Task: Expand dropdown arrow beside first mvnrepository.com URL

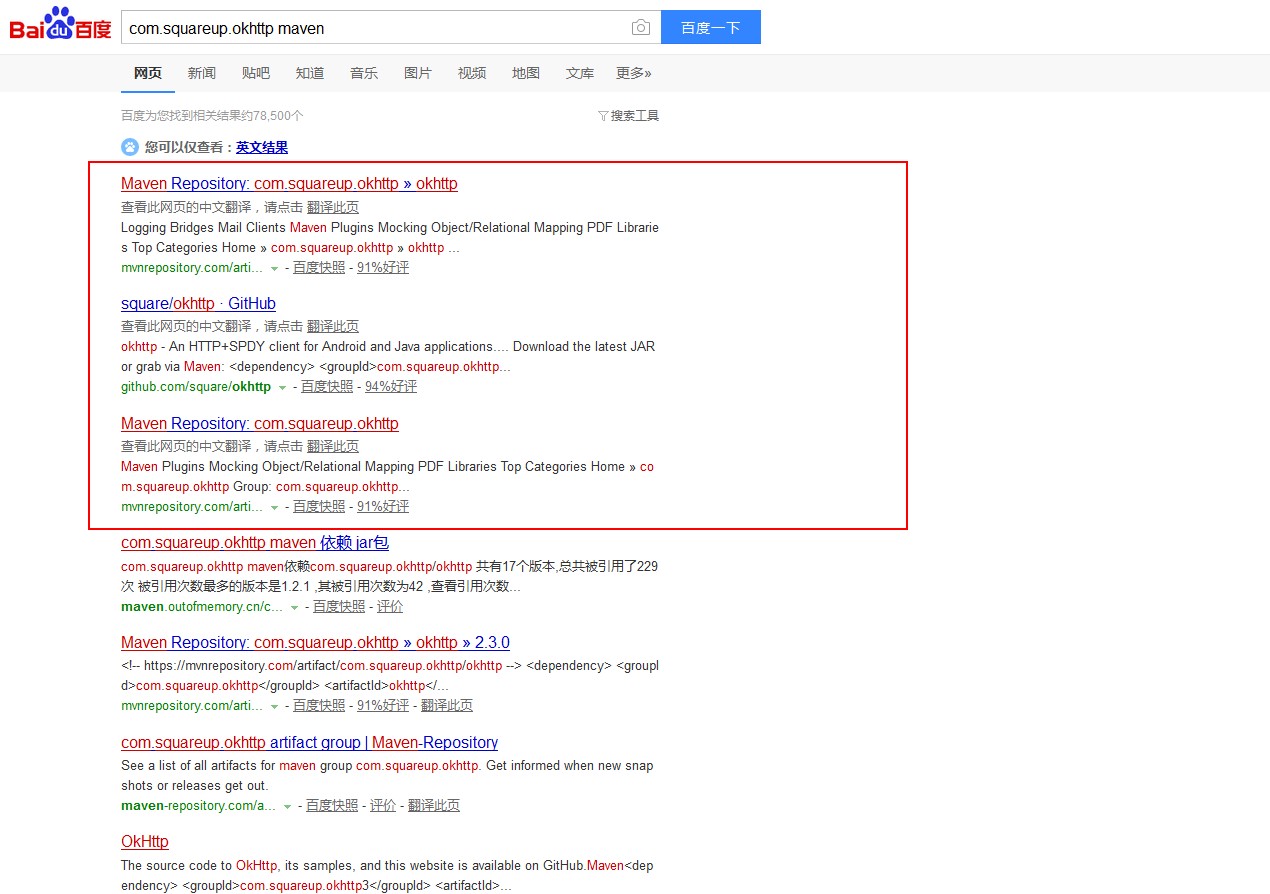Action: 274,268
